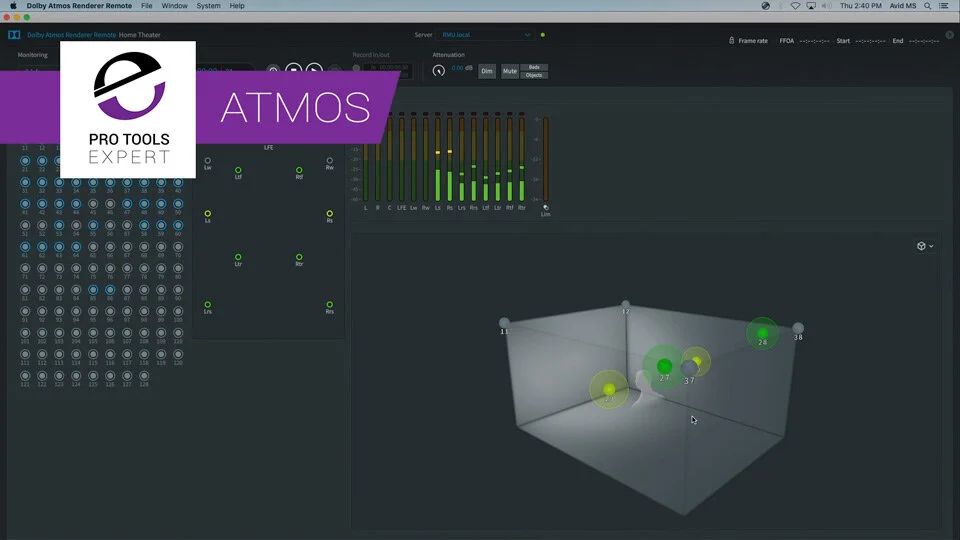Open the Dolby Atmos Renderer Remote app menu

(x=79, y=6)
